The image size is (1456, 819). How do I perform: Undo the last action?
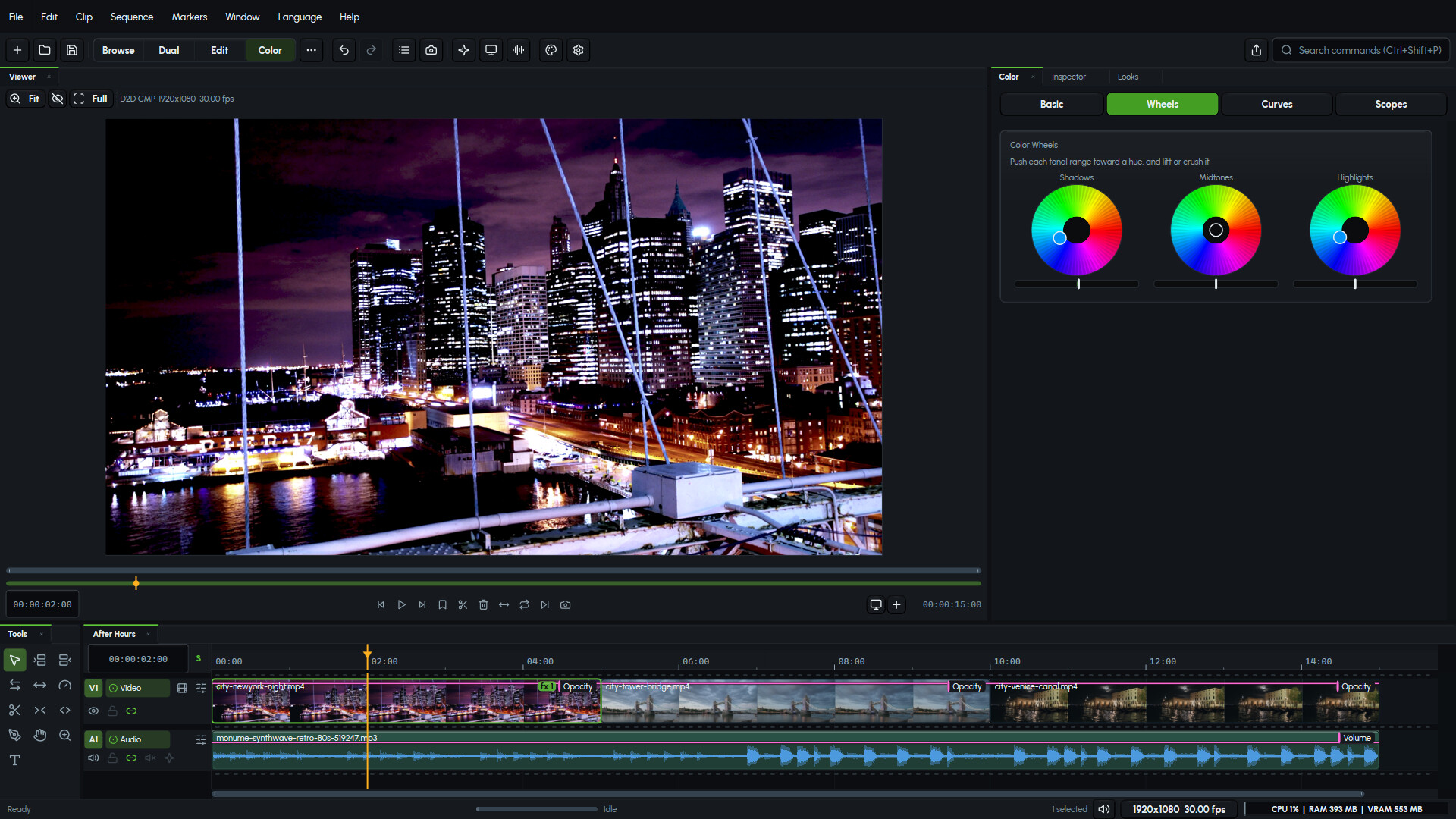tap(344, 50)
